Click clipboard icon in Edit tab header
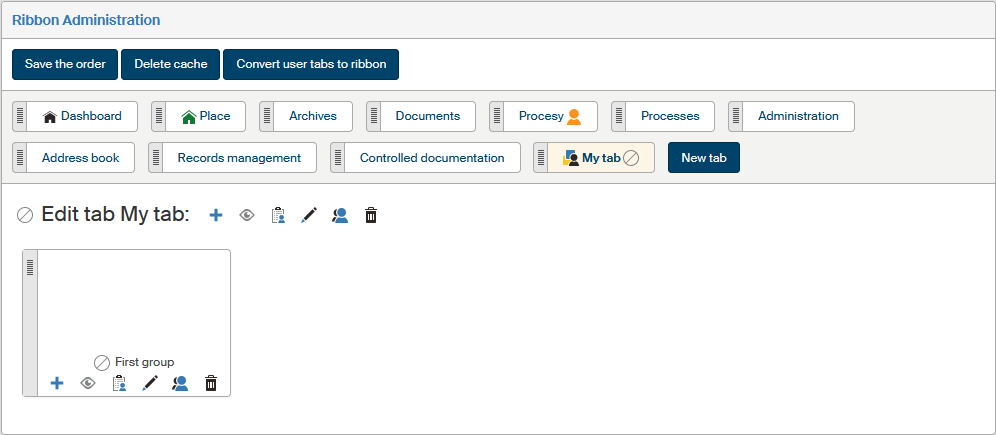This screenshot has height=435, width=996. point(278,215)
